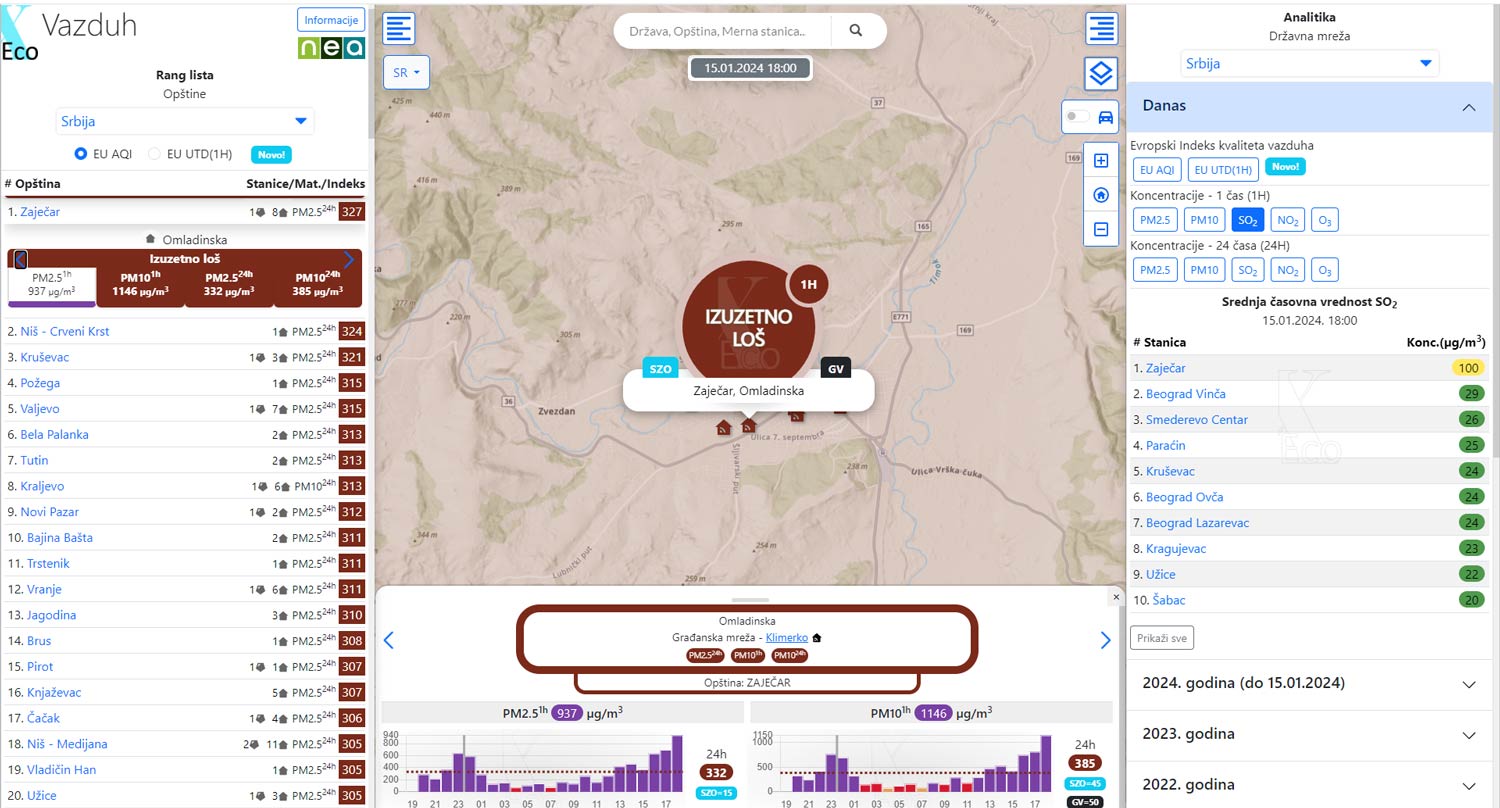Image resolution: width=1500 pixels, height=808 pixels.
Task: Expand the 2023. godina section
Action: point(1309,734)
